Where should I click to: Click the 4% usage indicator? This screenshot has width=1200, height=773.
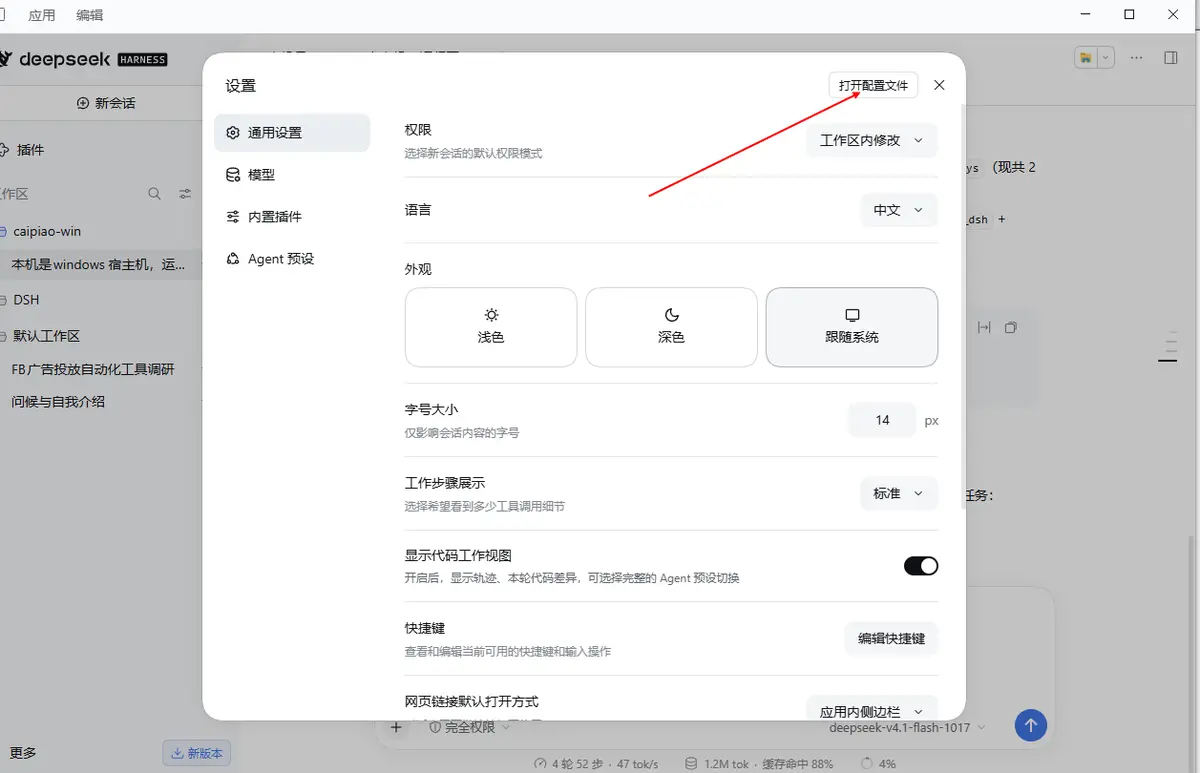point(878,763)
